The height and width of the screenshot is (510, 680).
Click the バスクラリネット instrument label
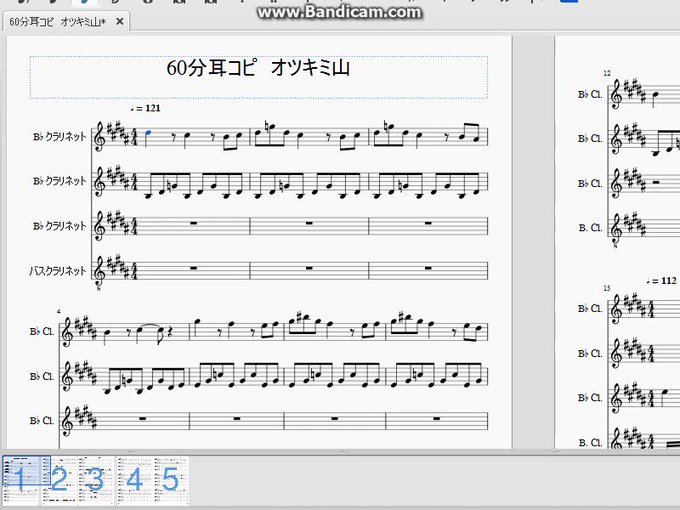pyautogui.click(x=58, y=271)
